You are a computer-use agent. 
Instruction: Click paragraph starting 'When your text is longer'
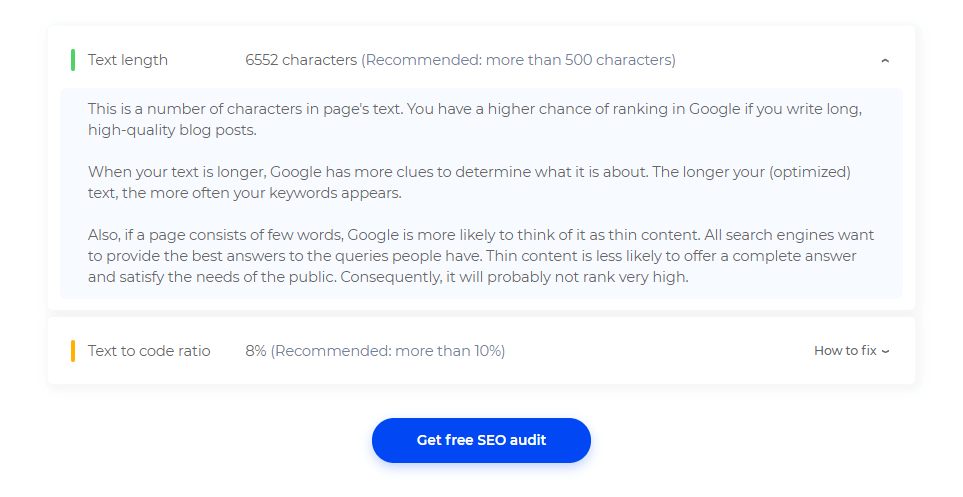click(x=469, y=182)
